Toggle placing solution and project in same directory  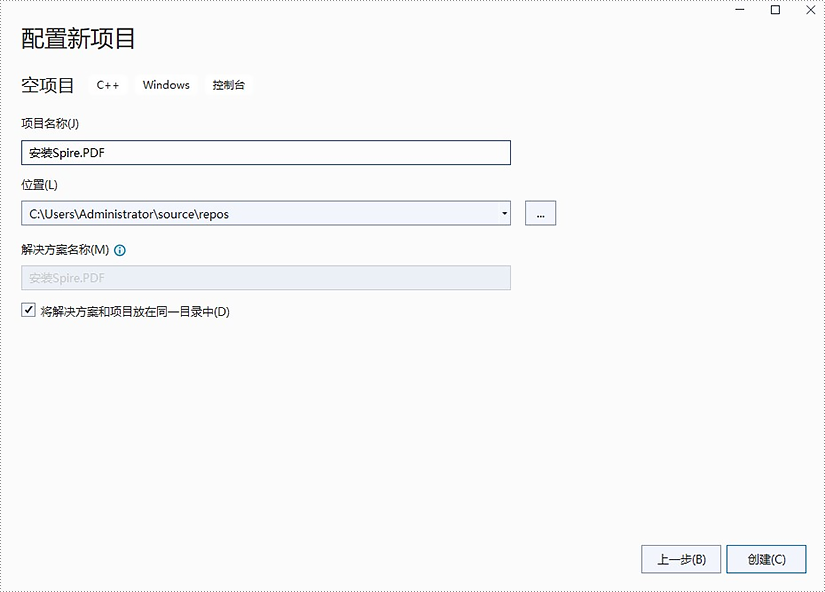pyautogui.click(x=28, y=310)
